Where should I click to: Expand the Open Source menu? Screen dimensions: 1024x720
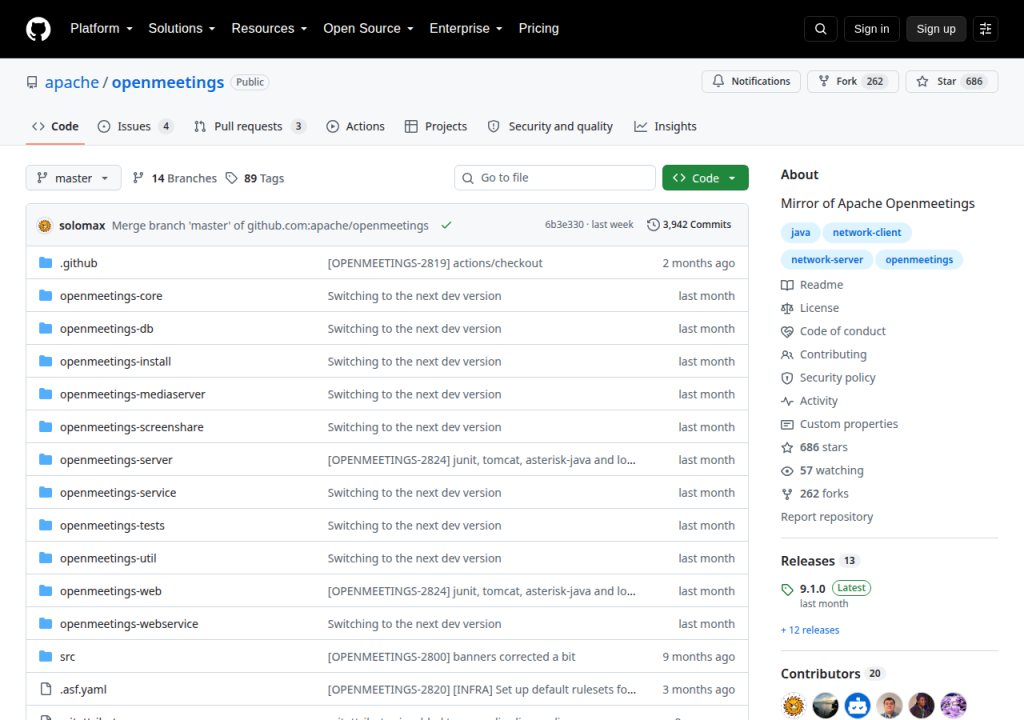click(368, 29)
